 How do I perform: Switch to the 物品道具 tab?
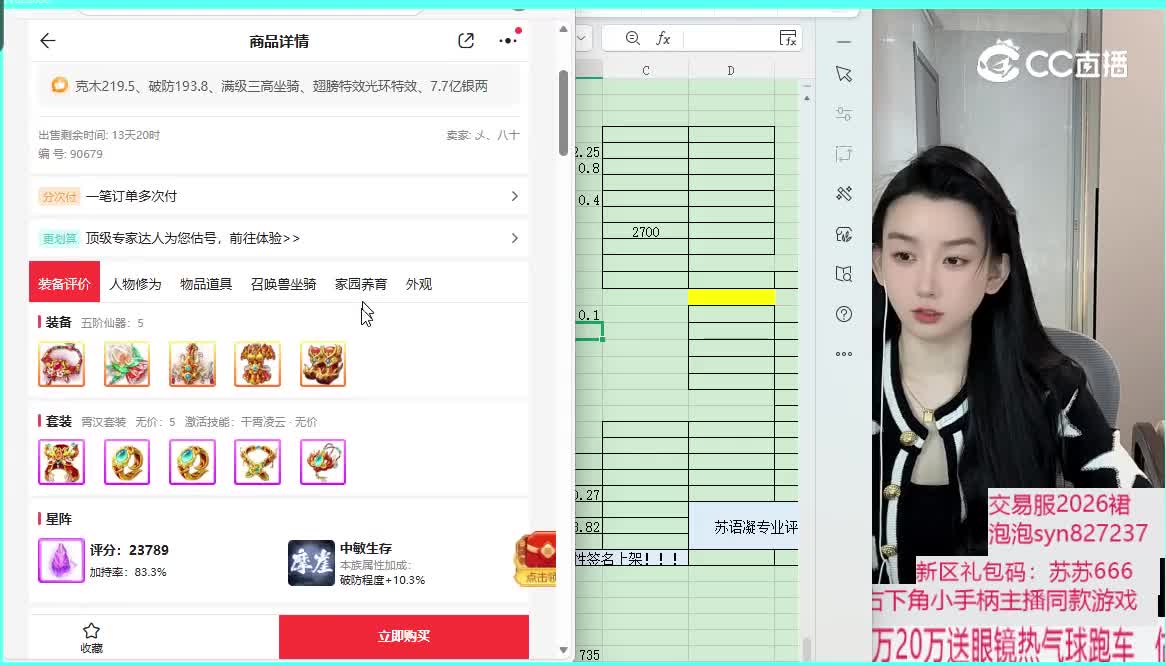206,284
